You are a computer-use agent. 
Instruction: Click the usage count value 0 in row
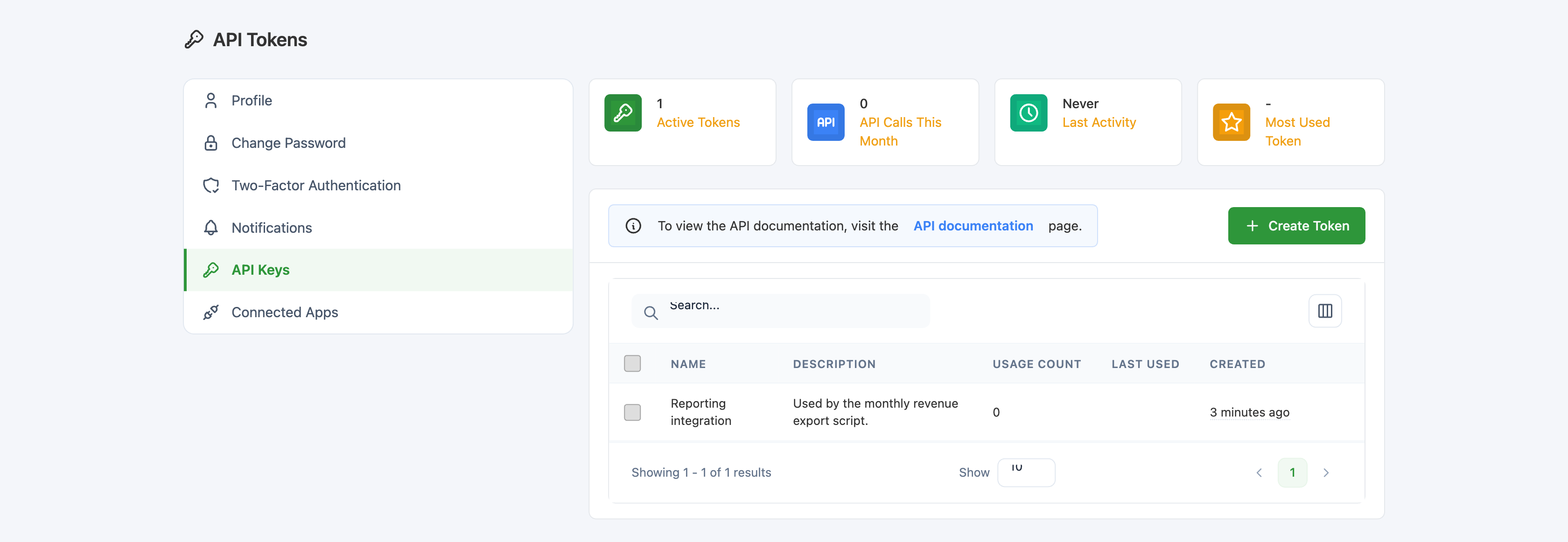(x=996, y=412)
